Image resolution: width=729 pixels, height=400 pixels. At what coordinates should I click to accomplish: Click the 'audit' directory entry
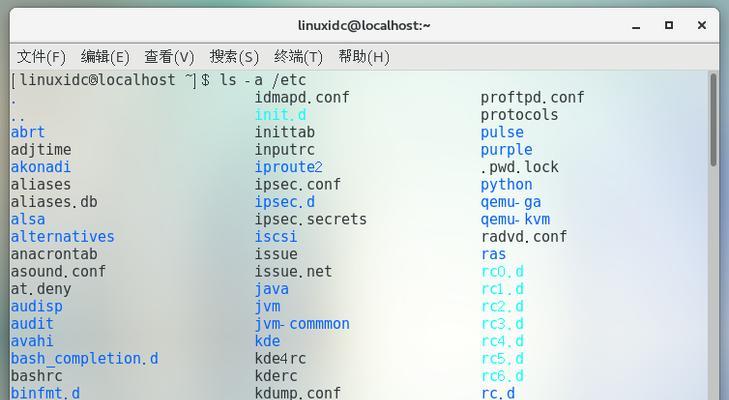pos(32,324)
